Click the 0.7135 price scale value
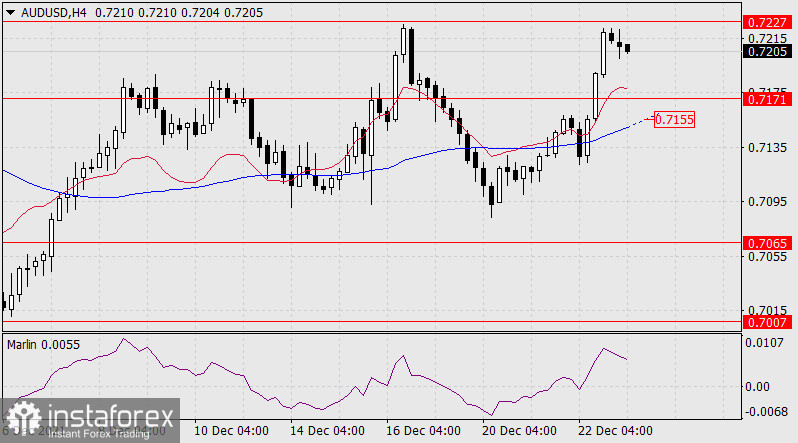The width and height of the screenshot is (798, 443). click(767, 148)
